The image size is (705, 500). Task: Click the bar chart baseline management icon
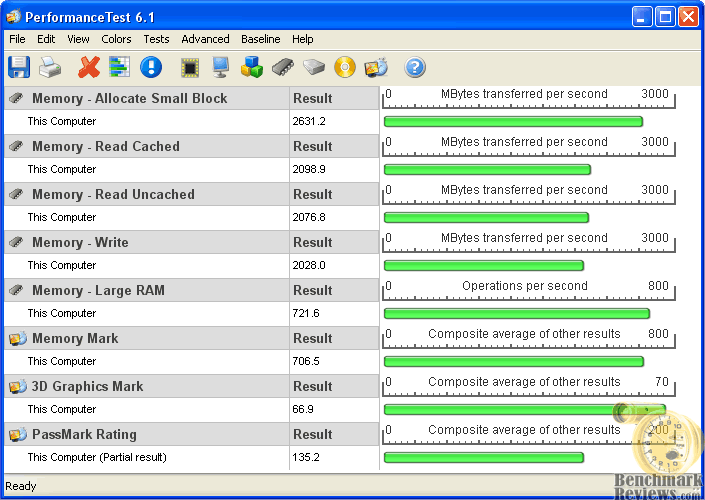click(120, 67)
